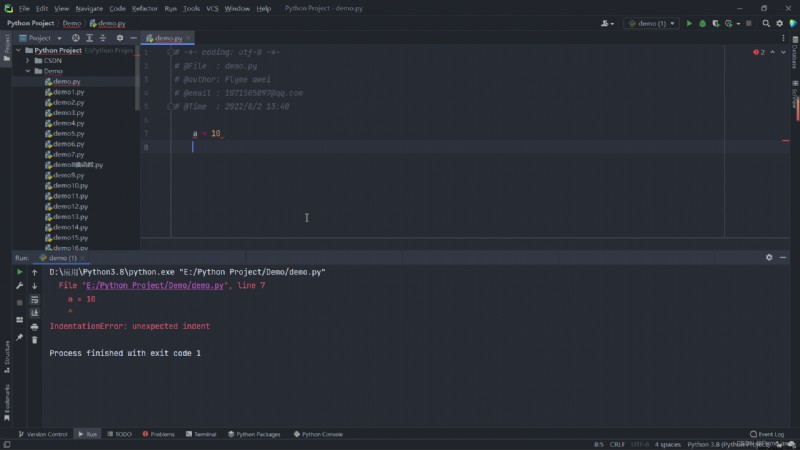Open Navigate menu
The image size is (800, 450).
tap(89, 9)
